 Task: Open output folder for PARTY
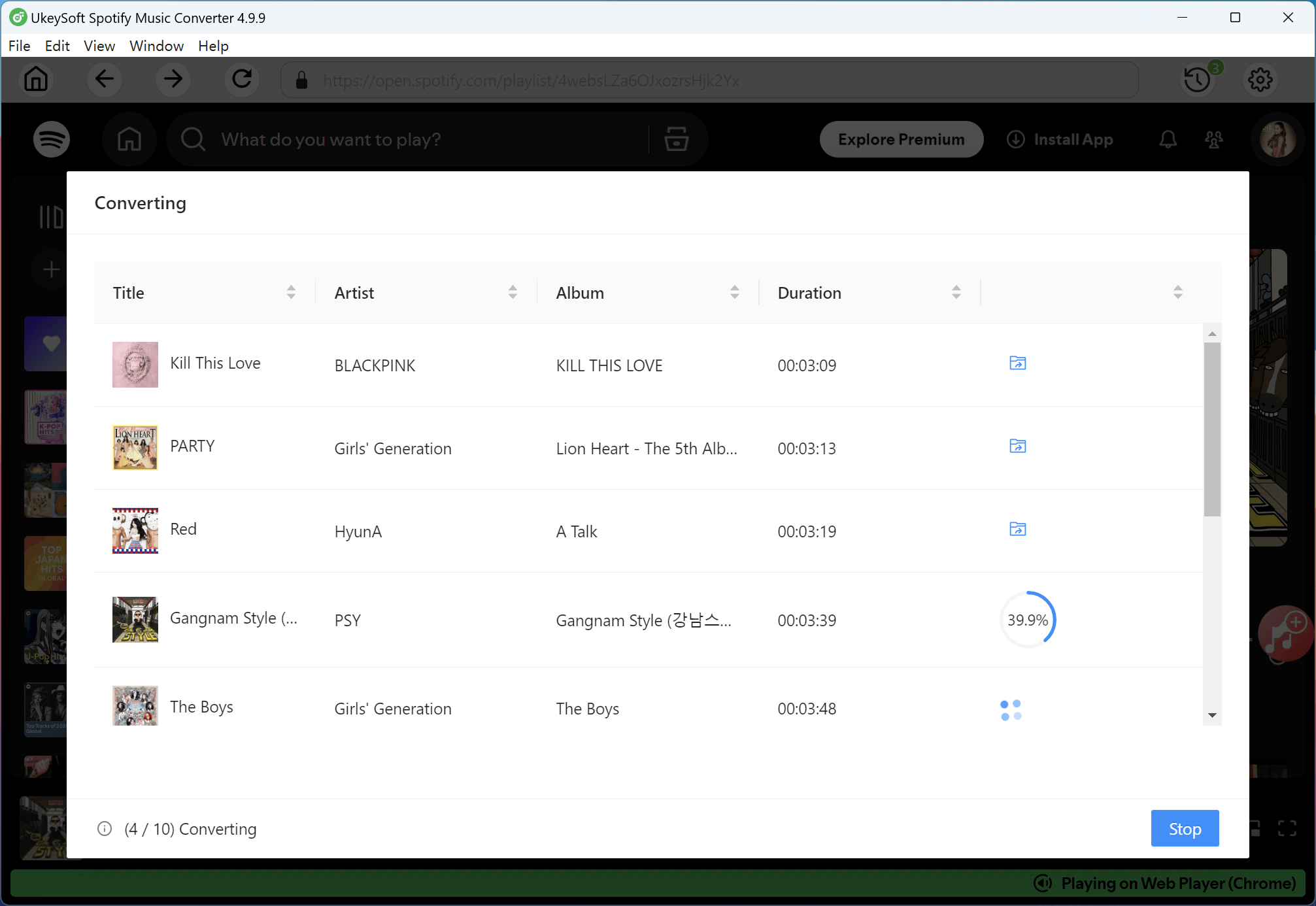1017,446
